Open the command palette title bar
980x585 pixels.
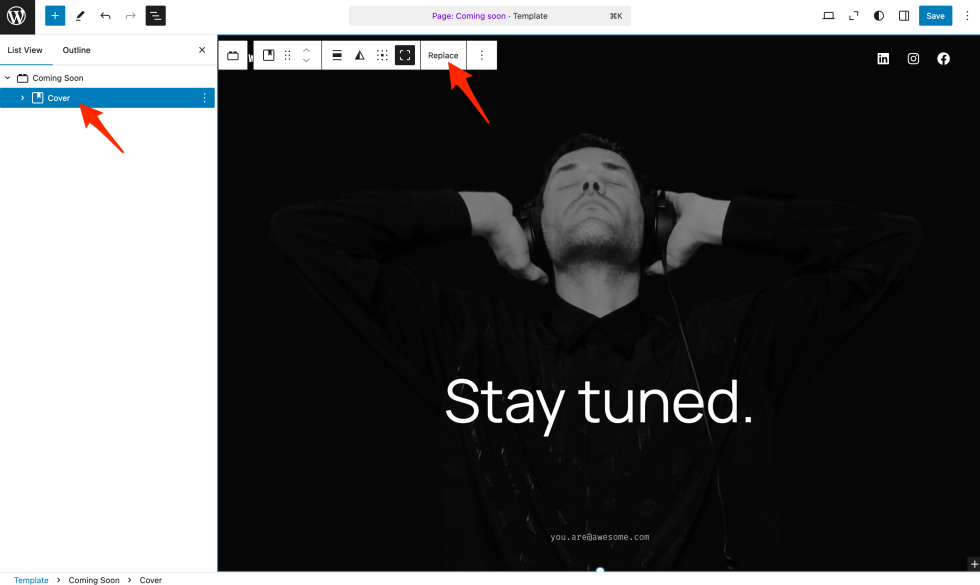[489, 16]
